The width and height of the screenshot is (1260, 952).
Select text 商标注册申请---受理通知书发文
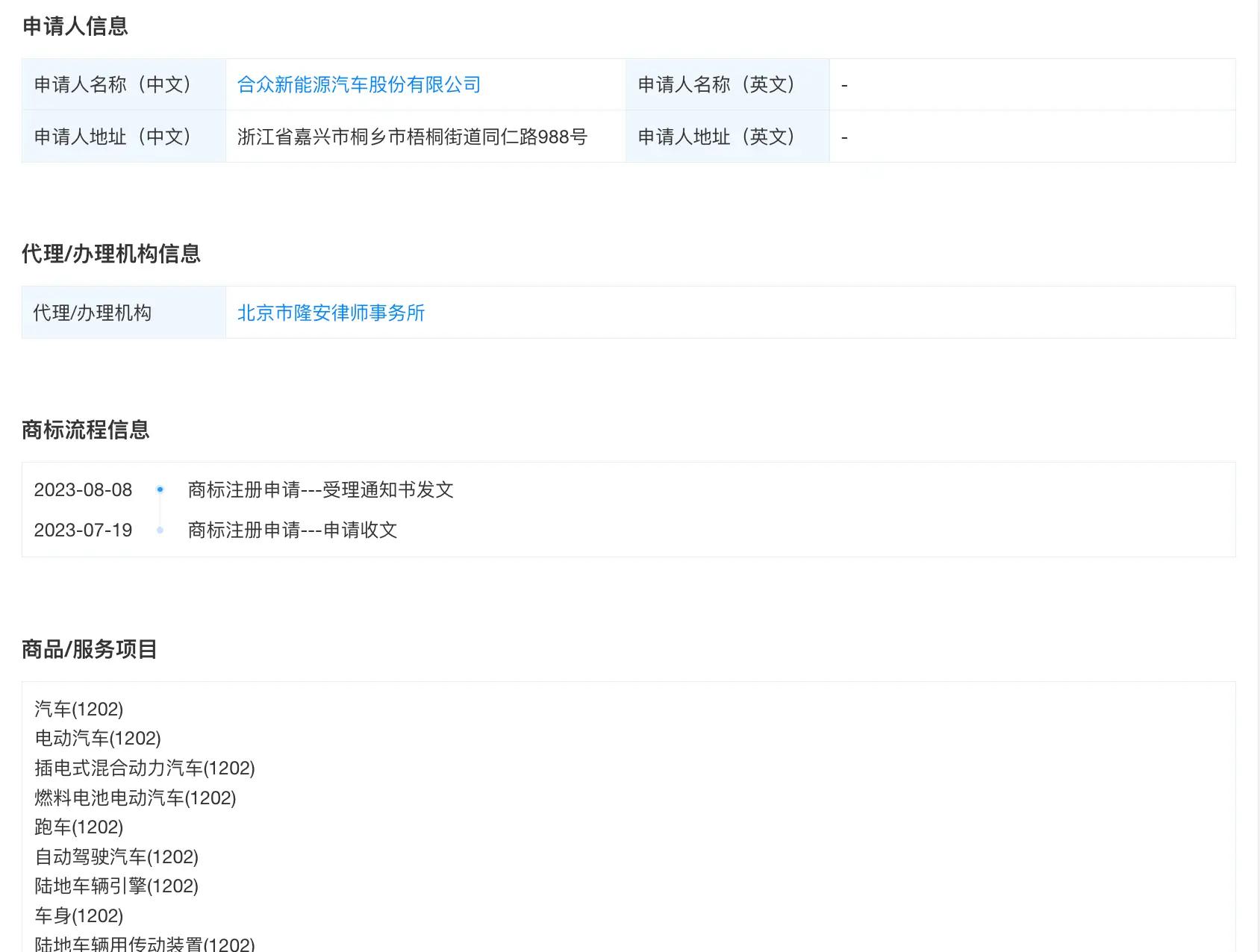click(x=321, y=489)
